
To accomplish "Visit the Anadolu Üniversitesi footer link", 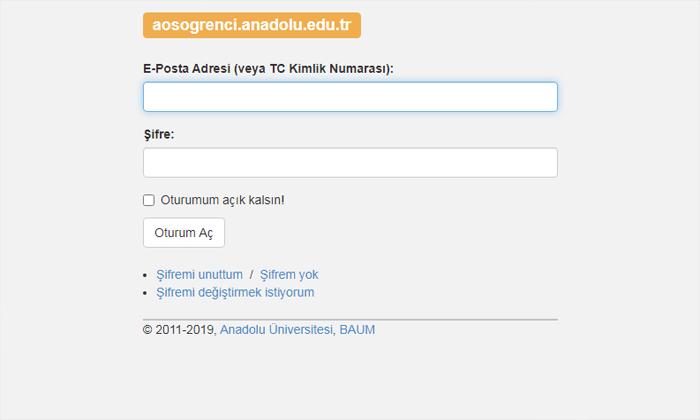I will (x=276, y=329).
